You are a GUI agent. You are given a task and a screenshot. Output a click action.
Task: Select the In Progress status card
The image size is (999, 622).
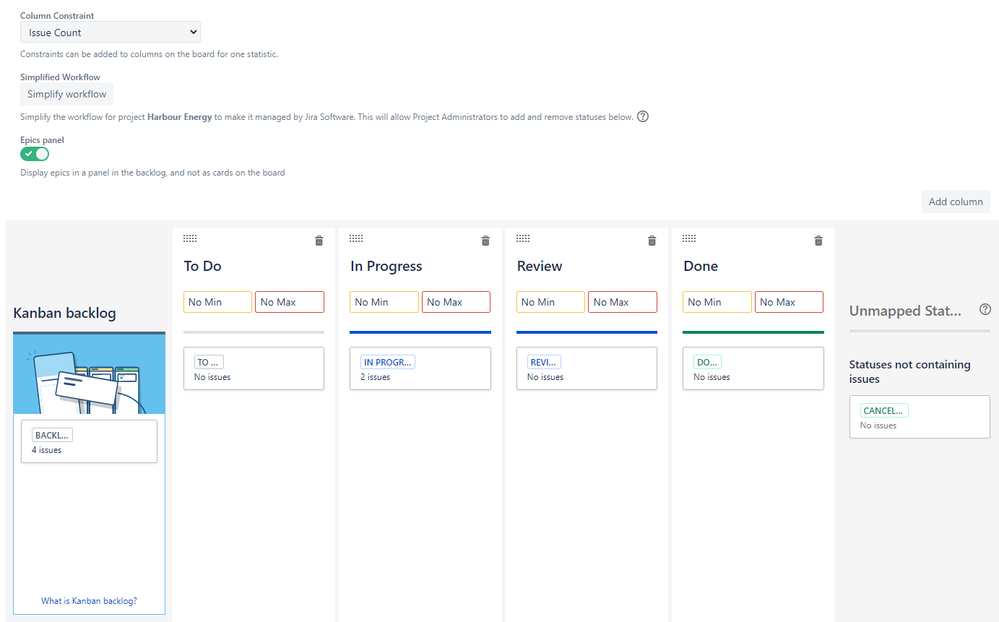[420, 368]
